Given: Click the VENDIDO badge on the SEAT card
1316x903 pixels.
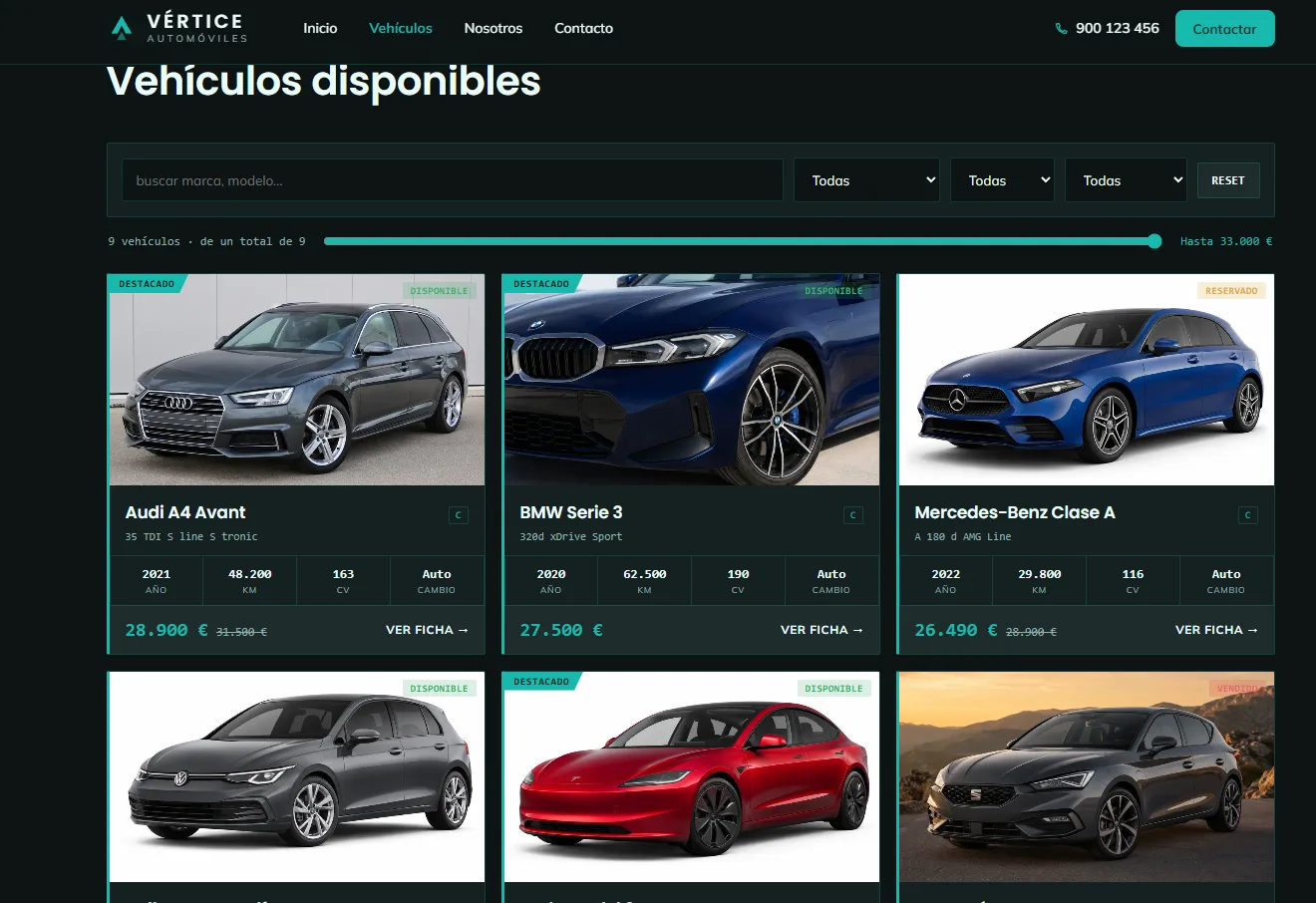Looking at the screenshot, I should (x=1237, y=689).
